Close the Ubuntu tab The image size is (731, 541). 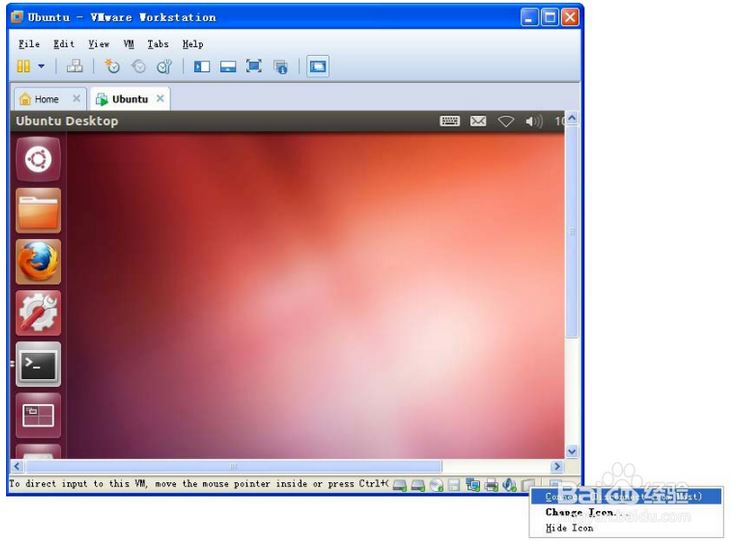pos(160,98)
